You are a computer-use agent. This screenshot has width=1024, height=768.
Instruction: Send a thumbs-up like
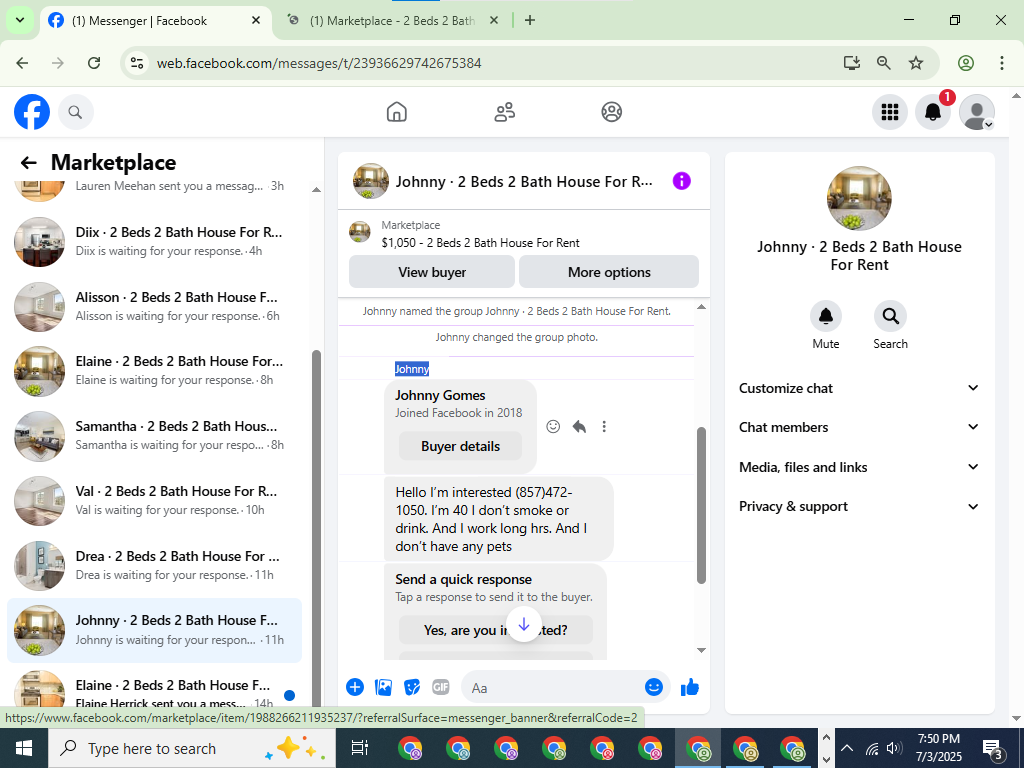[690, 687]
